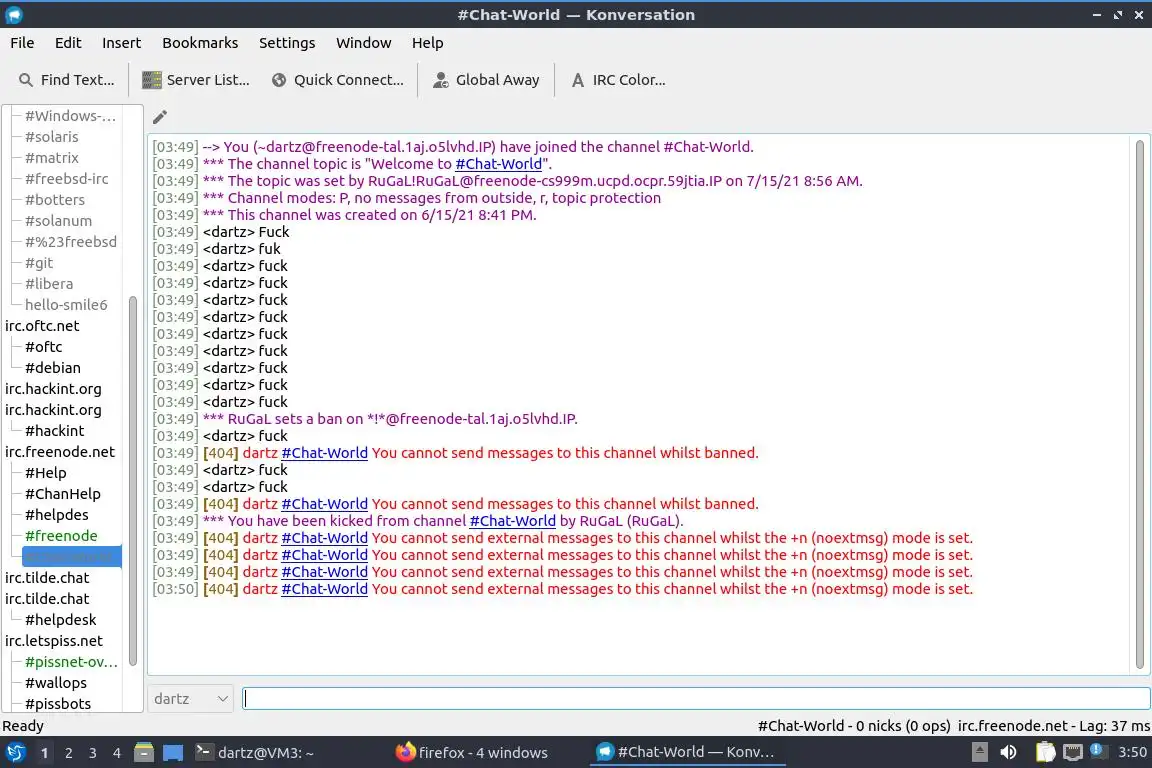The height and width of the screenshot is (768, 1152).
Task: Open the Window menu
Action: [364, 43]
